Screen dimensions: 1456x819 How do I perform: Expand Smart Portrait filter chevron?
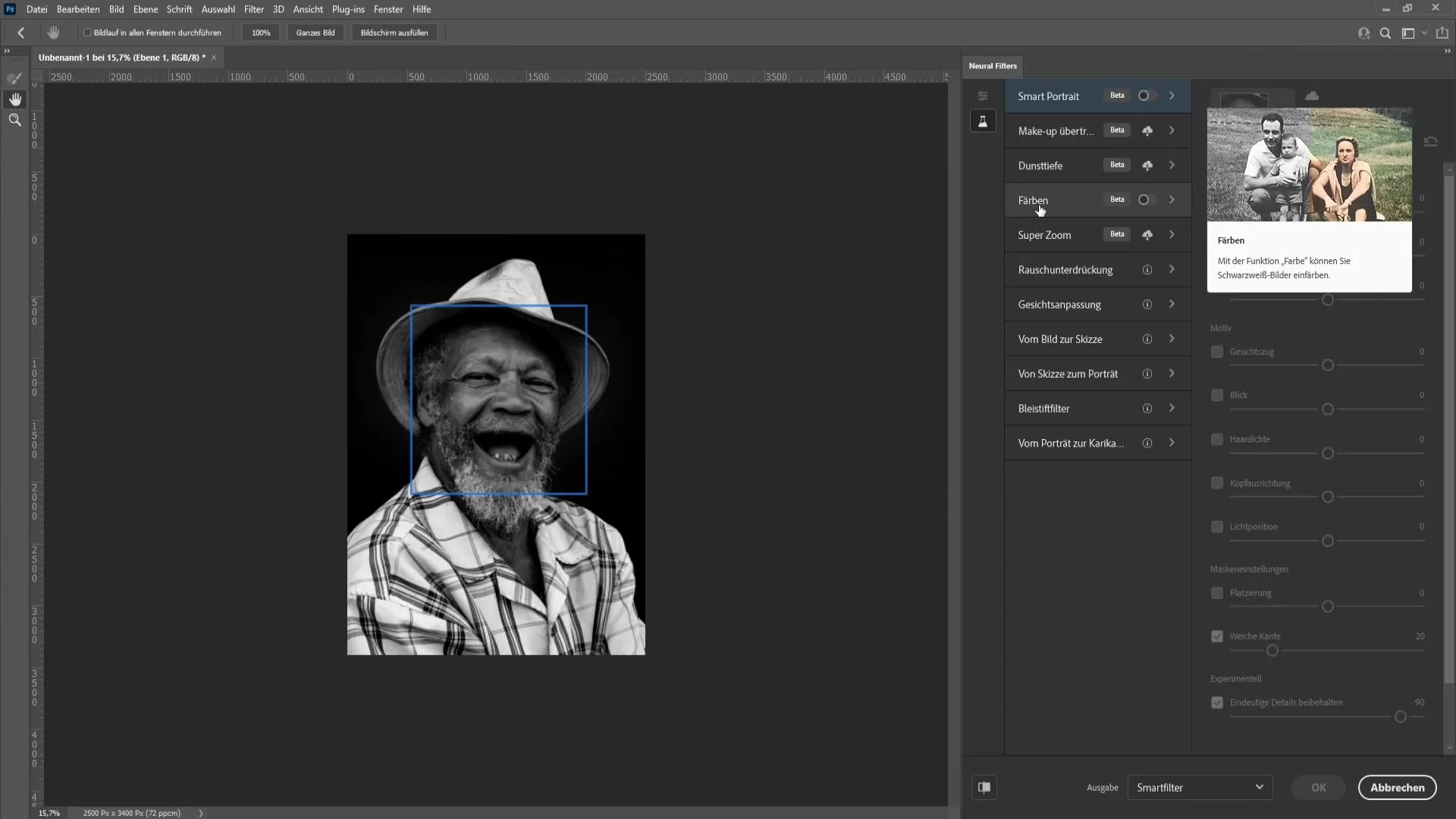1172,96
